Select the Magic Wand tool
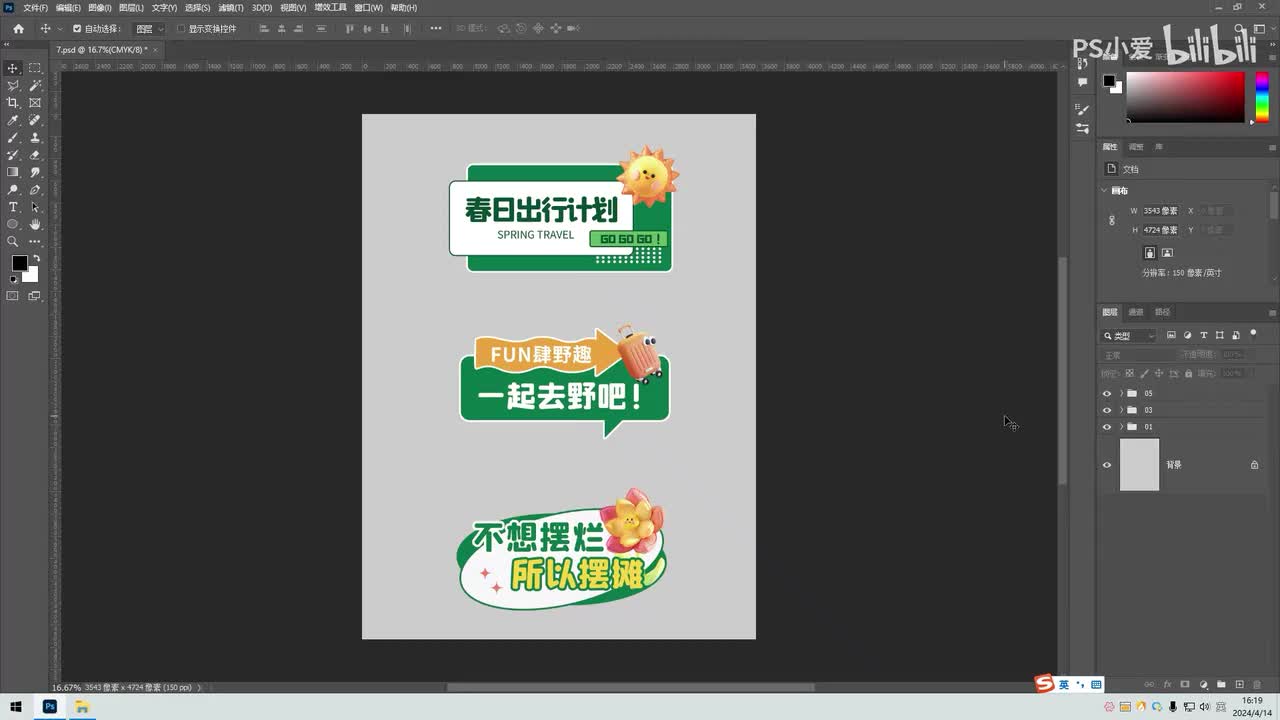This screenshot has width=1280, height=720. [x=35, y=86]
